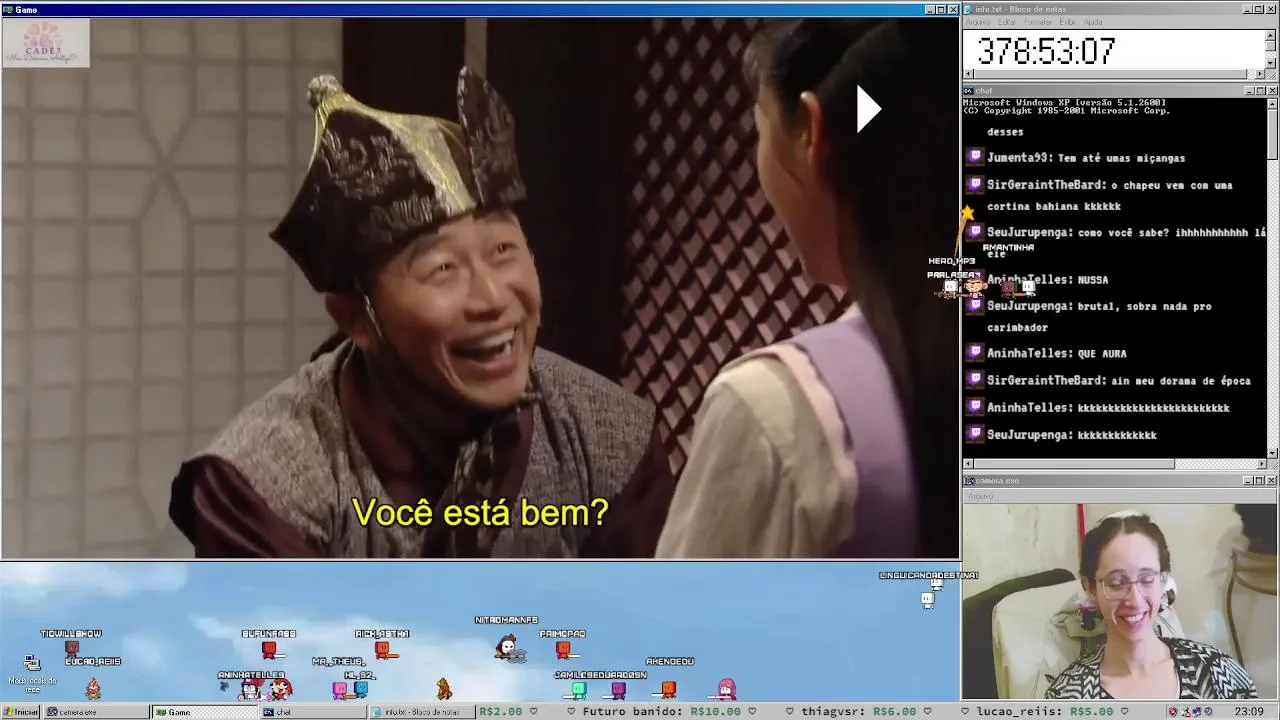Click the Notepad vertical scroll down arrow

pos(1271,63)
